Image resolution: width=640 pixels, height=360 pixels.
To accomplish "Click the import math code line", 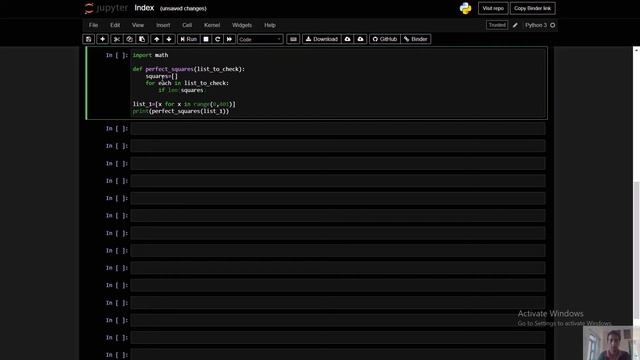I will click(150, 55).
